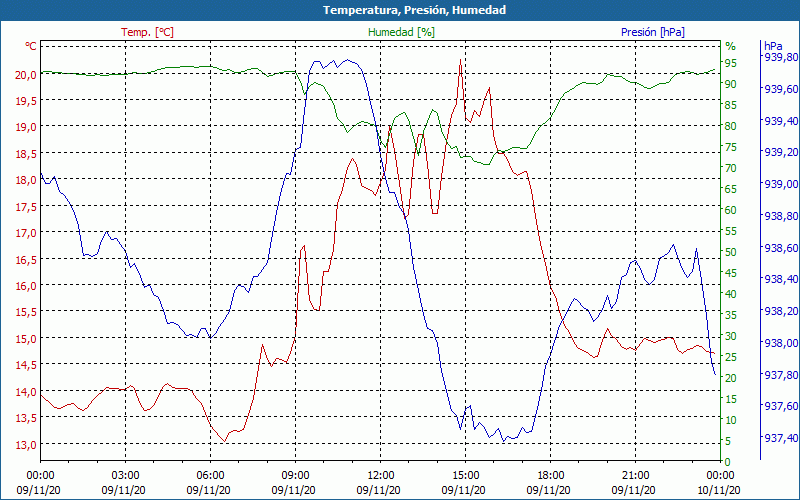Screen dimensions: 800x500
Task: Click the blue 'Presión [hPa]' legend label
Action: (x=653, y=32)
